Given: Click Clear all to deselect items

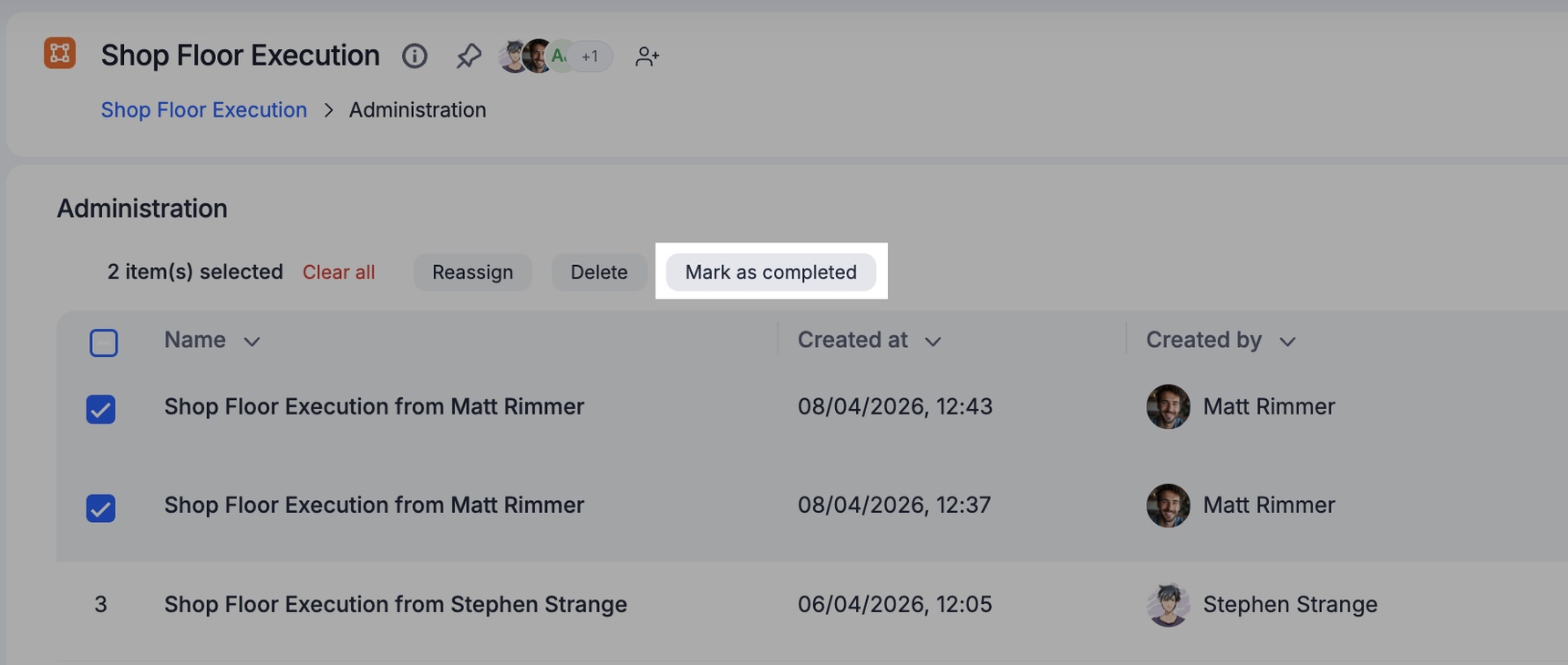Looking at the screenshot, I should pos(338,272).
